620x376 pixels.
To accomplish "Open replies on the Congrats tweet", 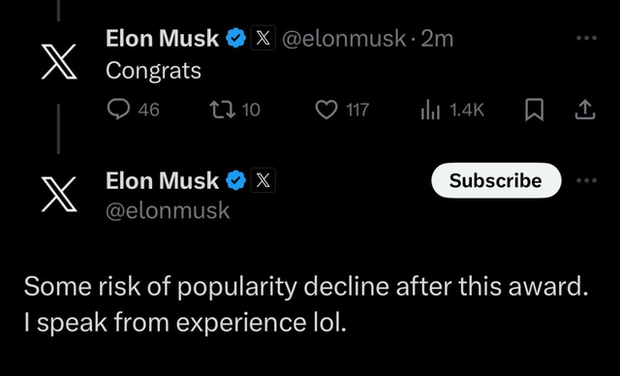I will click(x=133, y=109).
